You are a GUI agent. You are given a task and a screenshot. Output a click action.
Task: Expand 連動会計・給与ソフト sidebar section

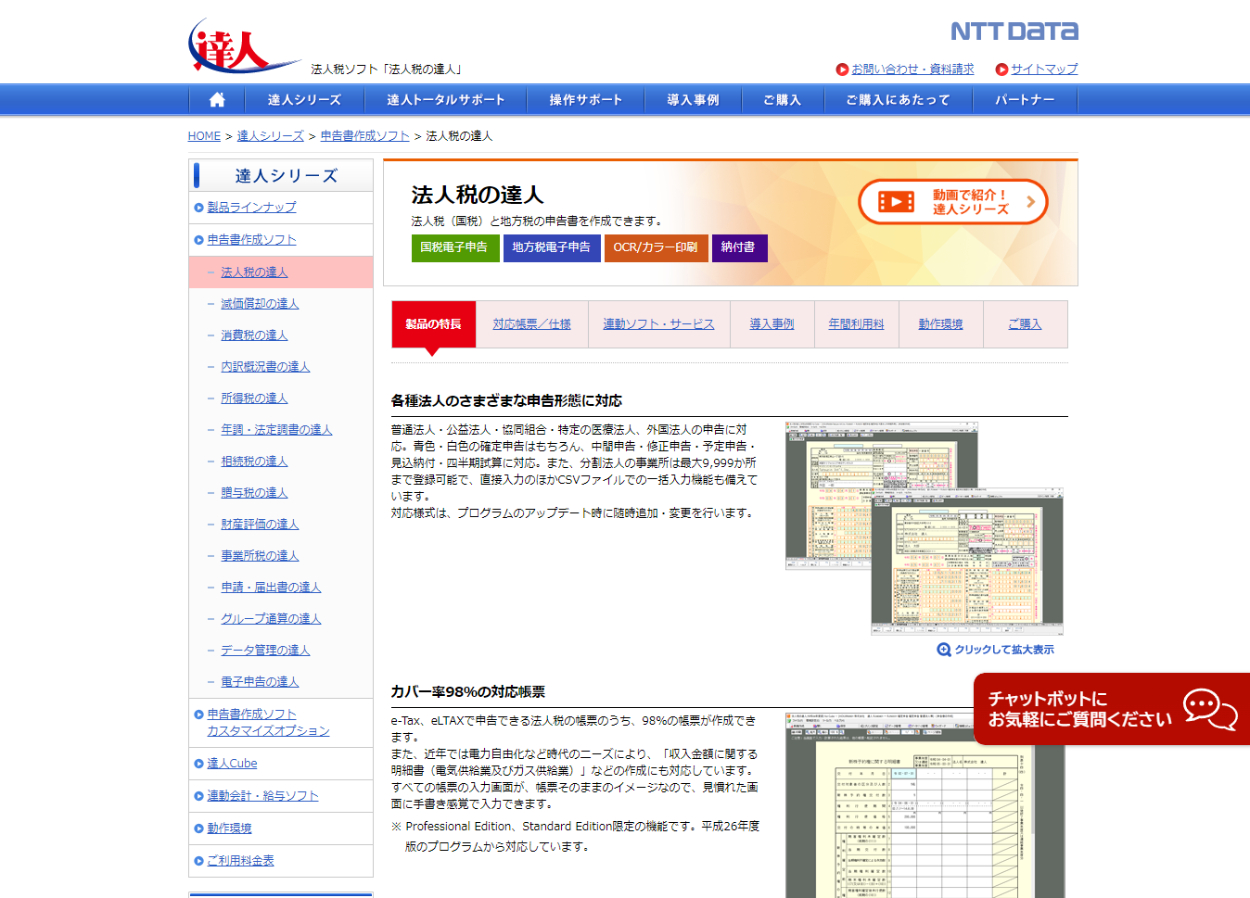[262, 796]
